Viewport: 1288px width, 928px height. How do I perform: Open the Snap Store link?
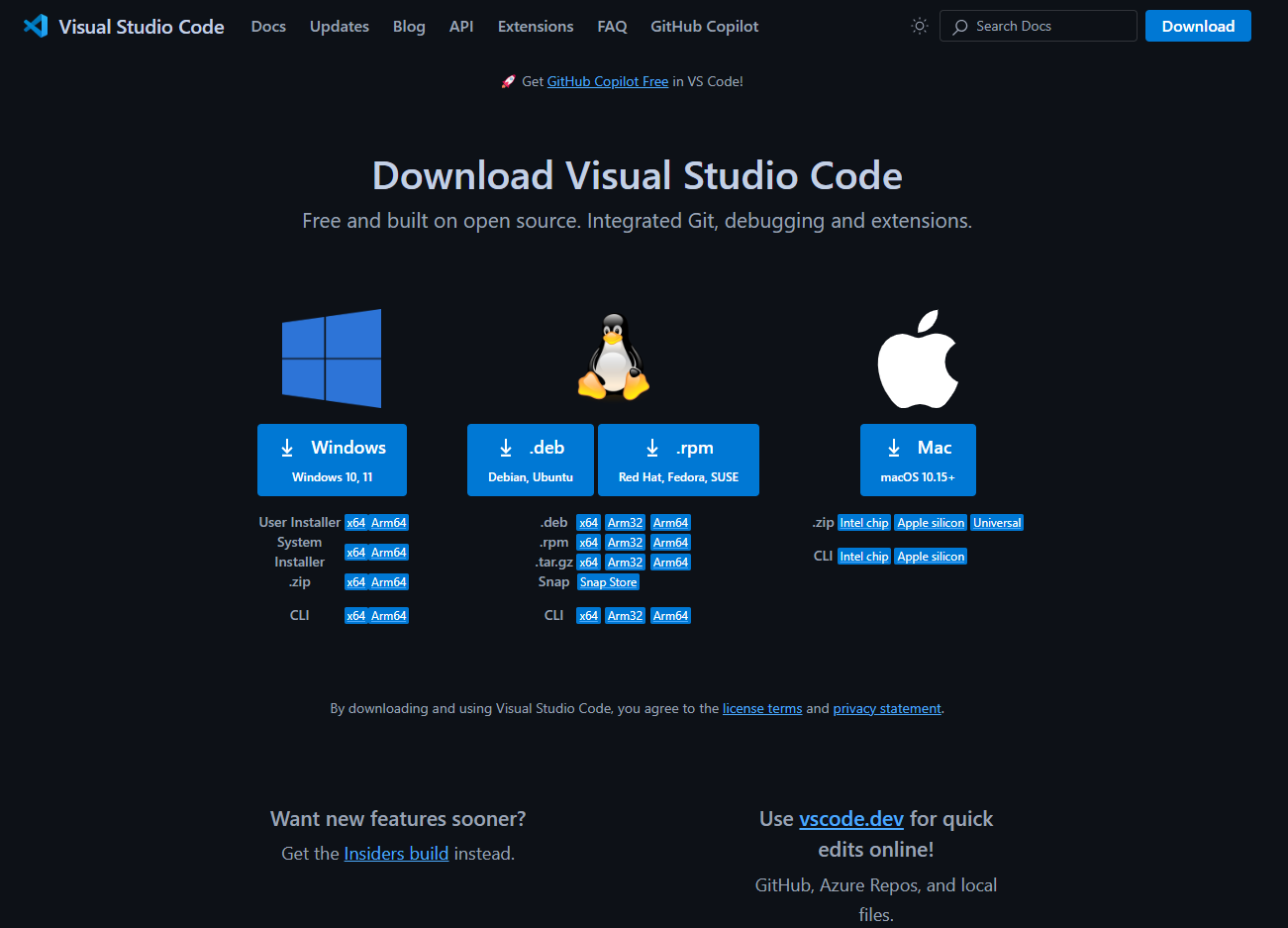point(609,582)
